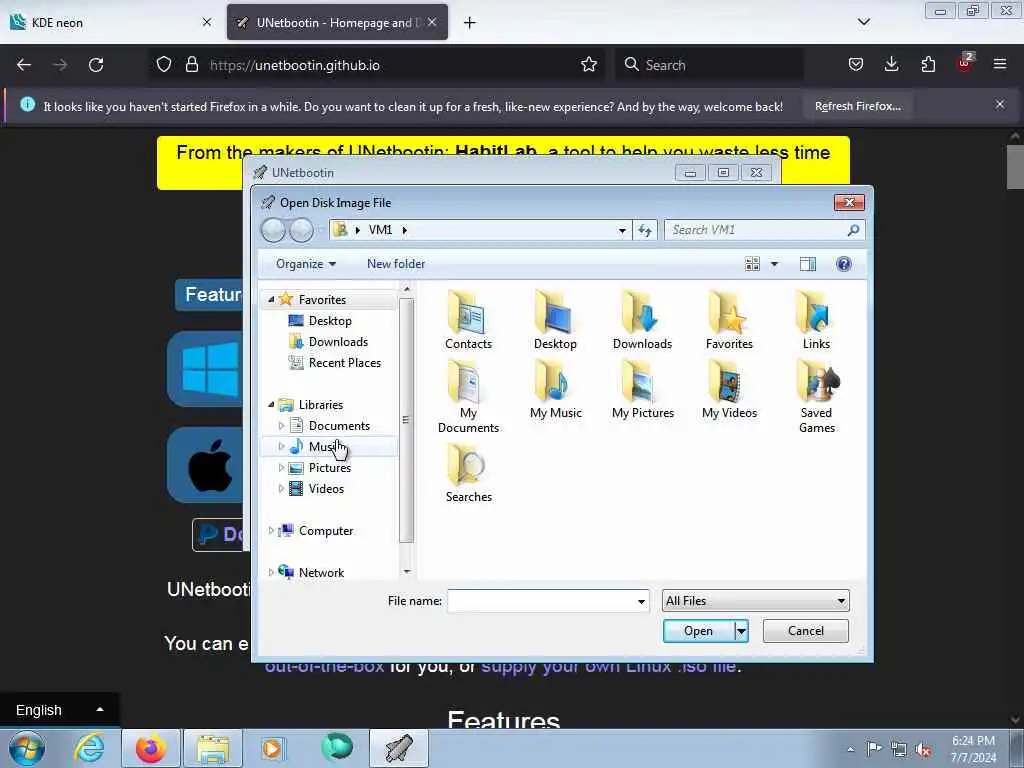This screenshot has height=768, width=1024.
Task: Click Save to Pocket icon
Action: click(x=856, y=65)
